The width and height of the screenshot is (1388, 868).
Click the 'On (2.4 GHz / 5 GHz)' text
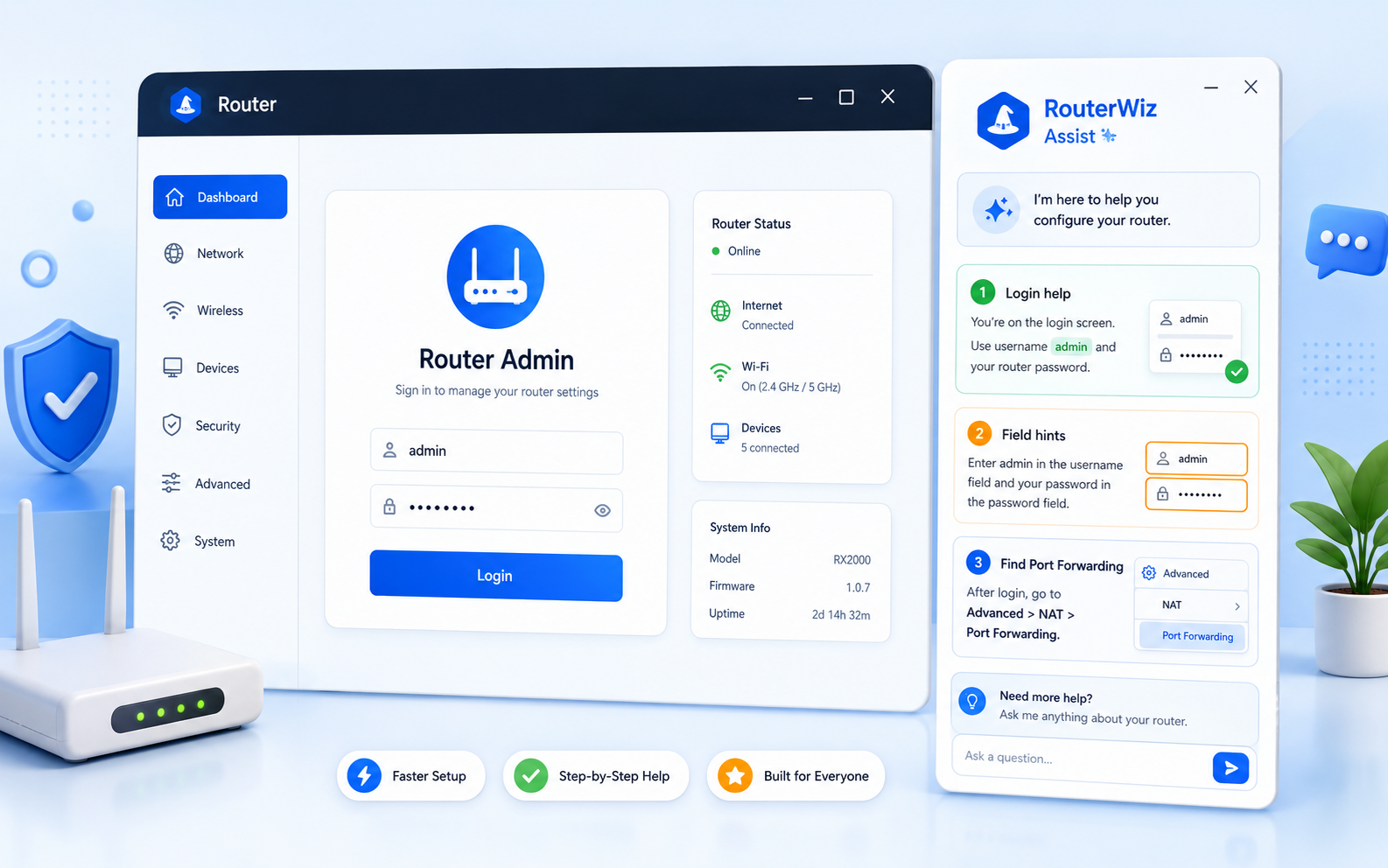coord(791,387)
